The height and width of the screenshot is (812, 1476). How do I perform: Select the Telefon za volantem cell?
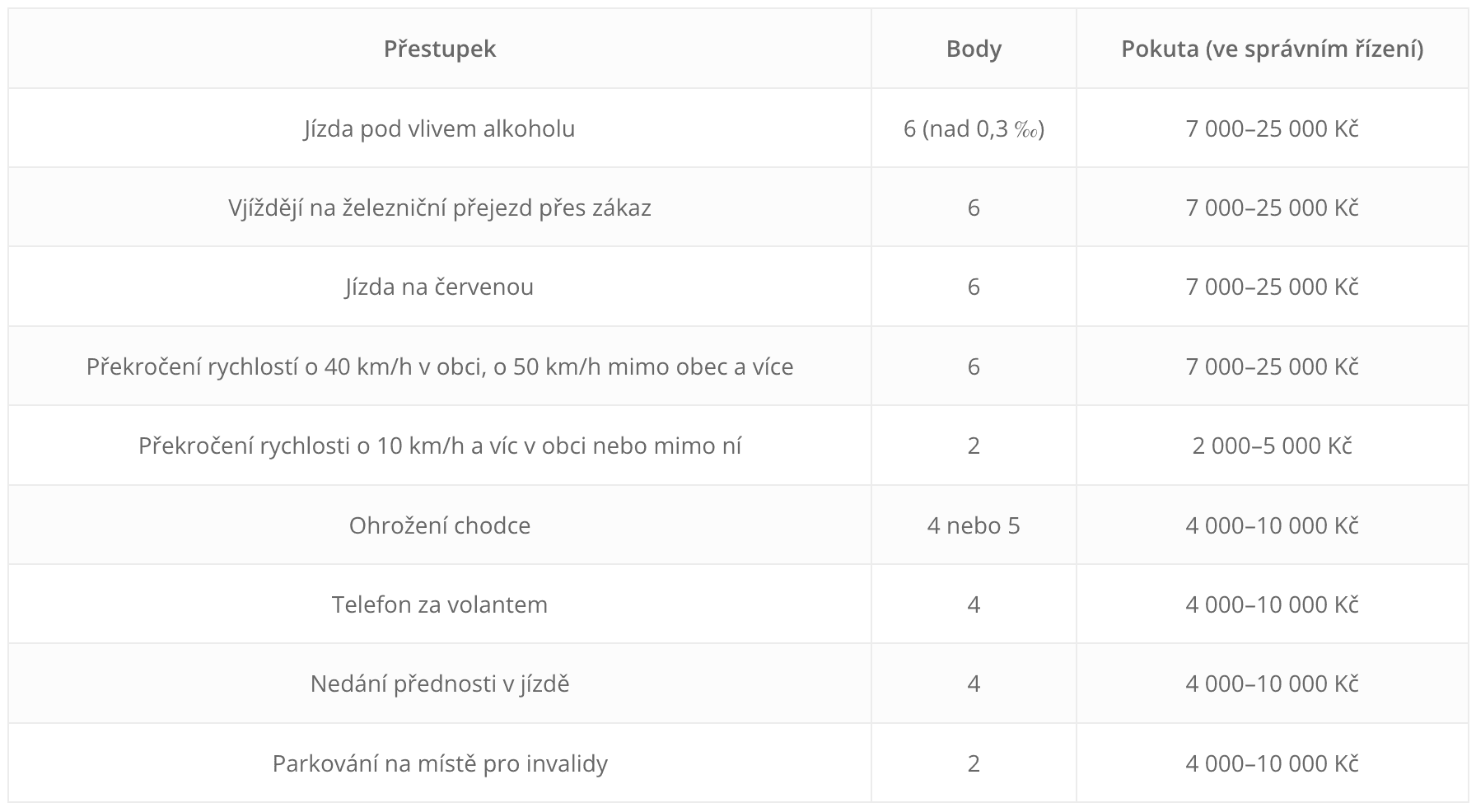[440, 604]
